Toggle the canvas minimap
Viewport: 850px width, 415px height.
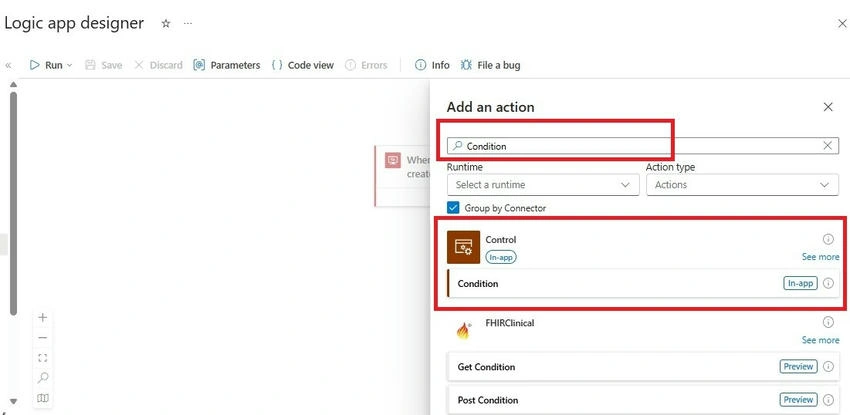coord(43,398)
